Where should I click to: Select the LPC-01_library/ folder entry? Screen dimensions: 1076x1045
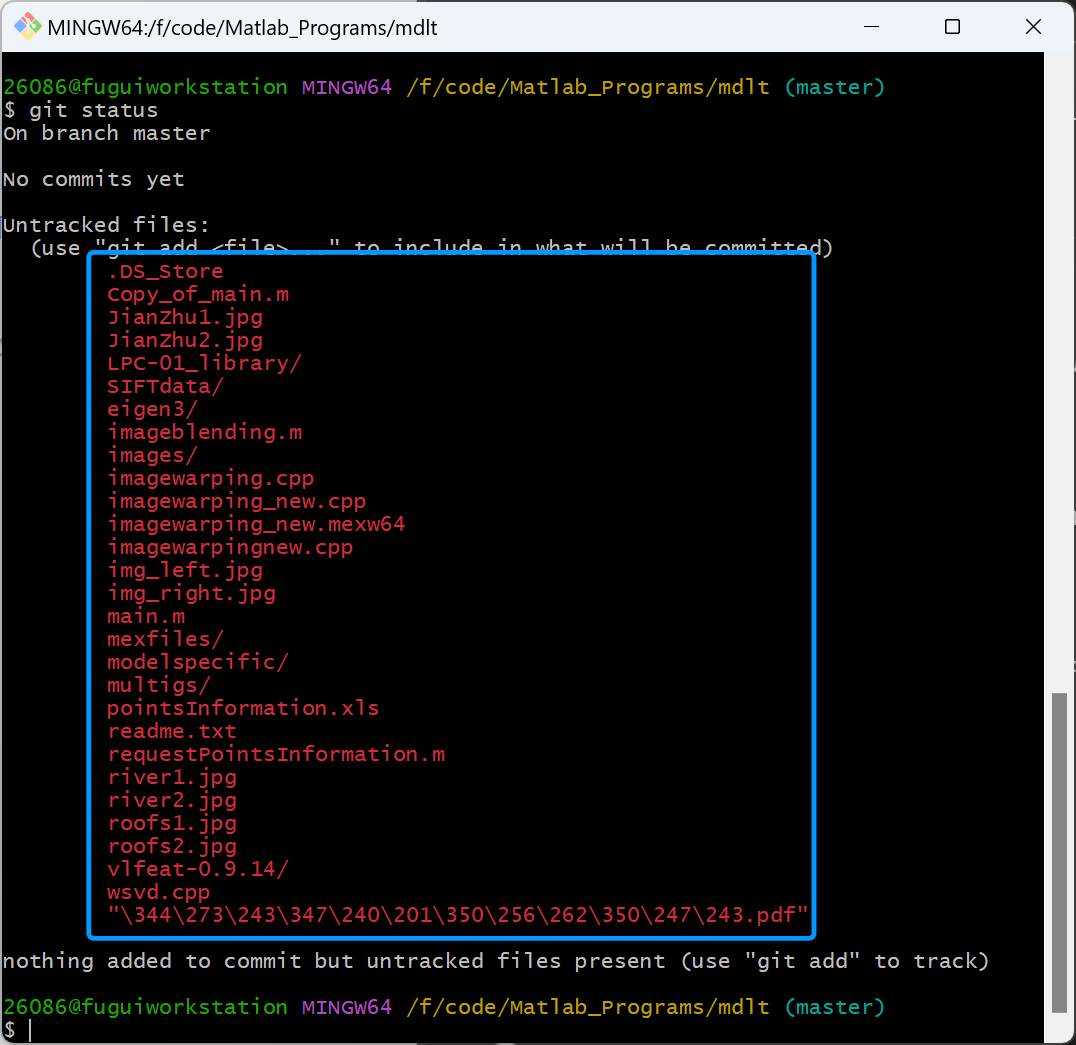(204, 363)
